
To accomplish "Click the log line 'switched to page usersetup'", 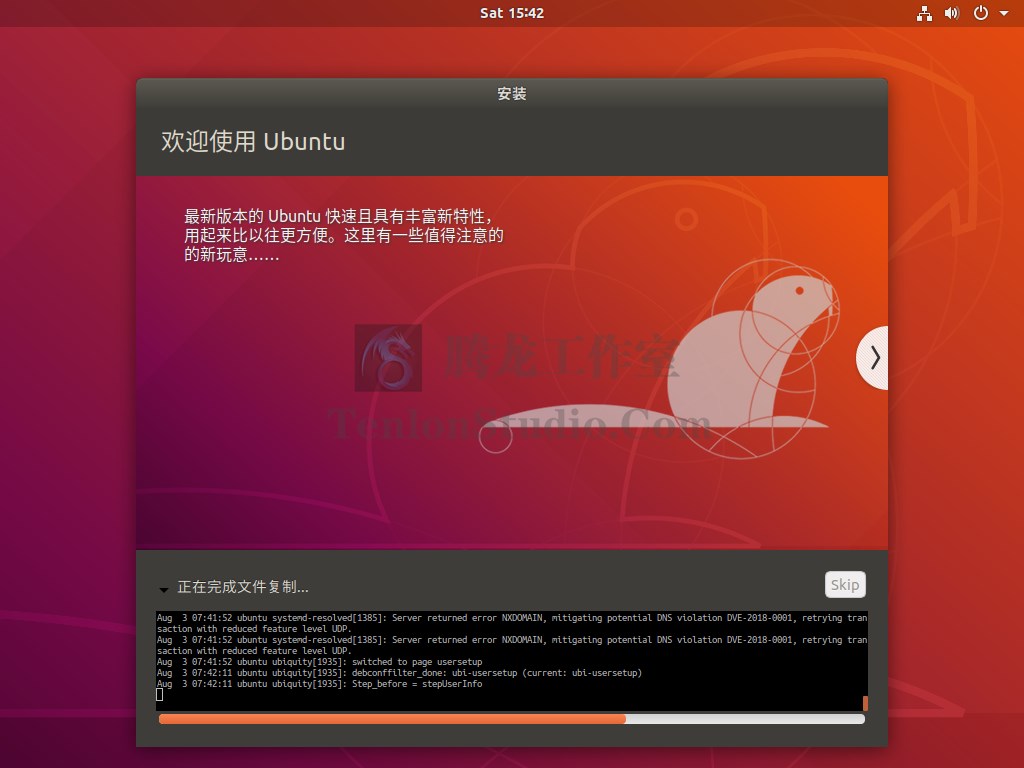I will pos(319,662).
